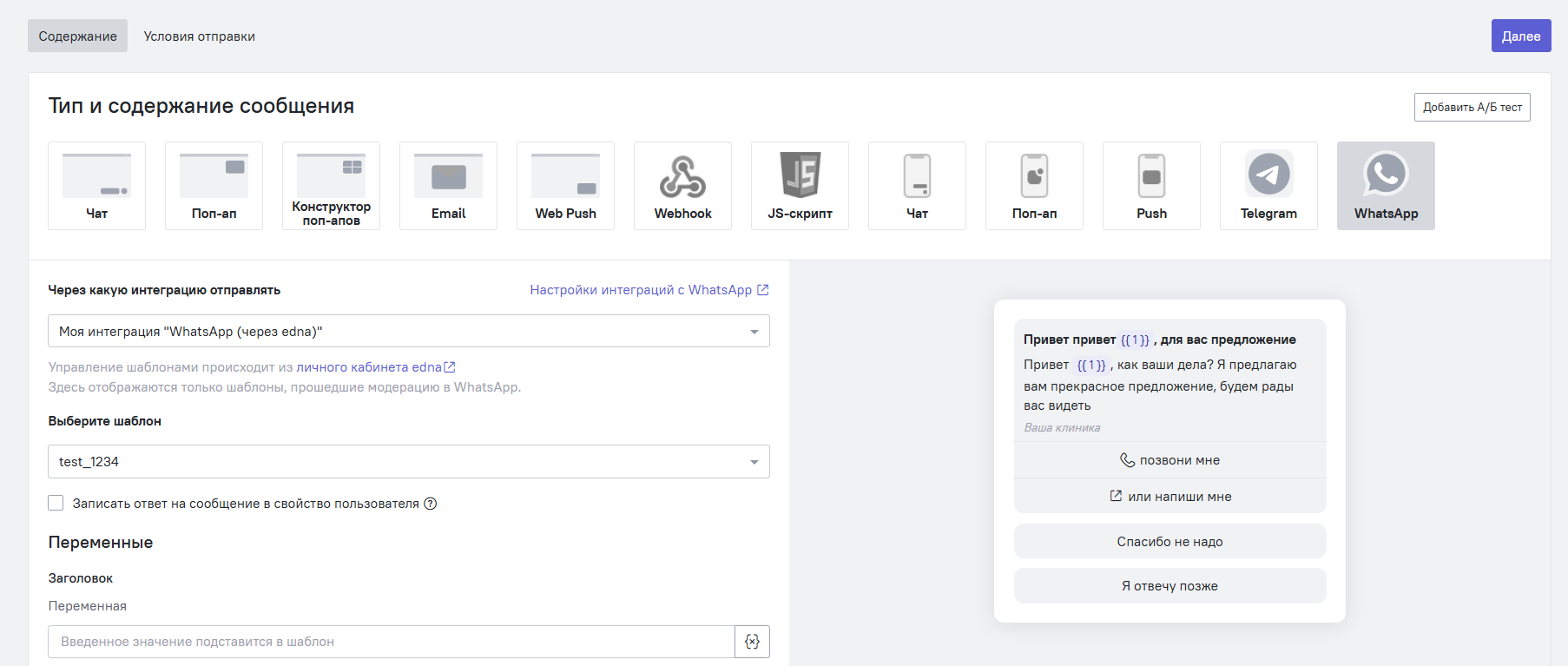The image size is (1568, 666).
Task: Switch to Содержание tab
Action: (x=77, y=36)
